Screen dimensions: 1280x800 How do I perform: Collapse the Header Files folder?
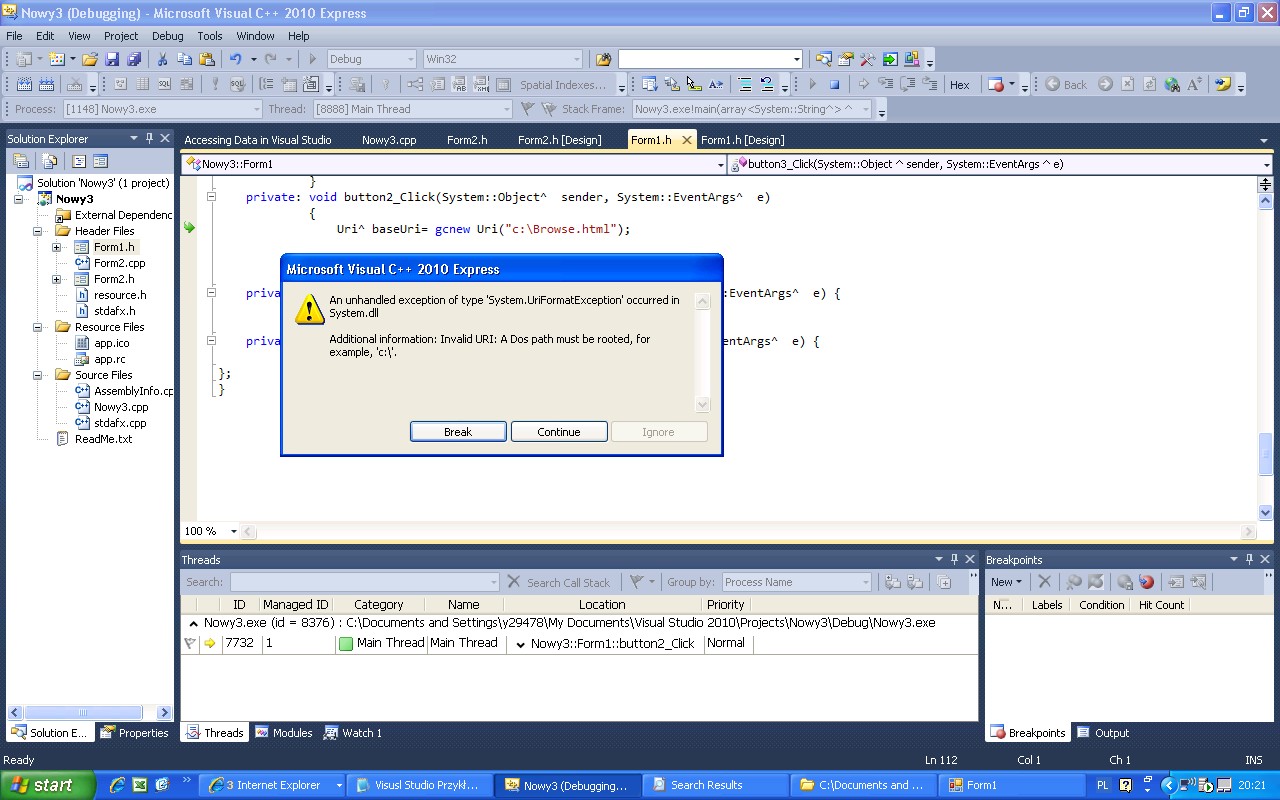[38, 231]
